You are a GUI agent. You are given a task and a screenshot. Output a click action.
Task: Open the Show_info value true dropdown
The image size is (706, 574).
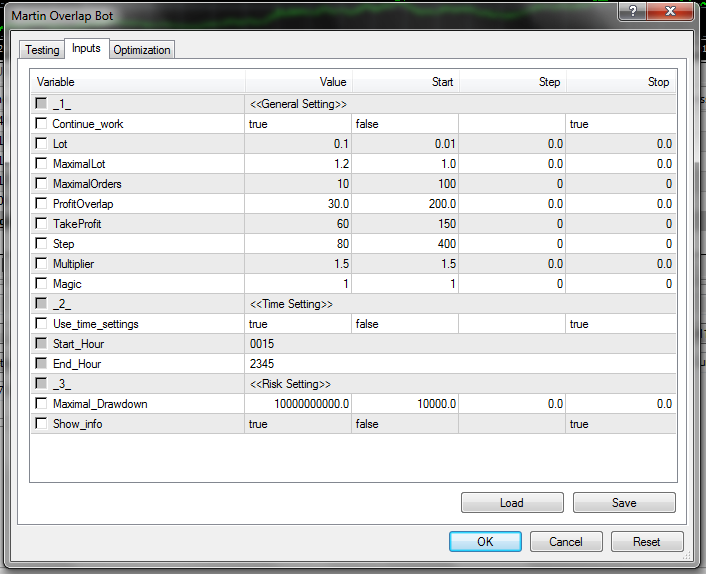[298, 424]
